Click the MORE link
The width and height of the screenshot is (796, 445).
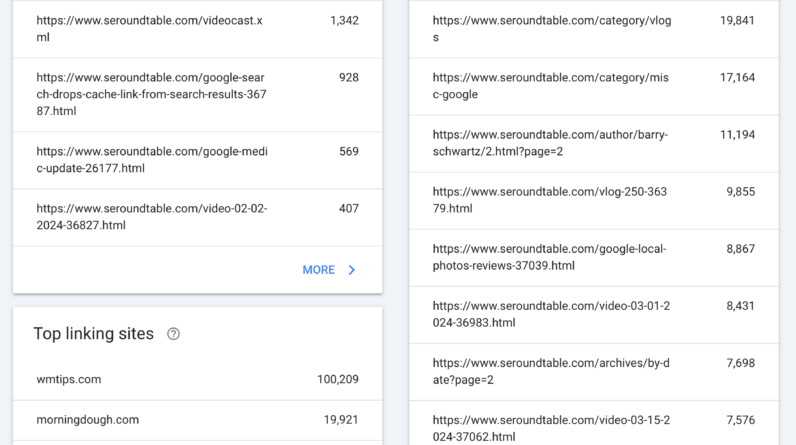coord(318,270)
